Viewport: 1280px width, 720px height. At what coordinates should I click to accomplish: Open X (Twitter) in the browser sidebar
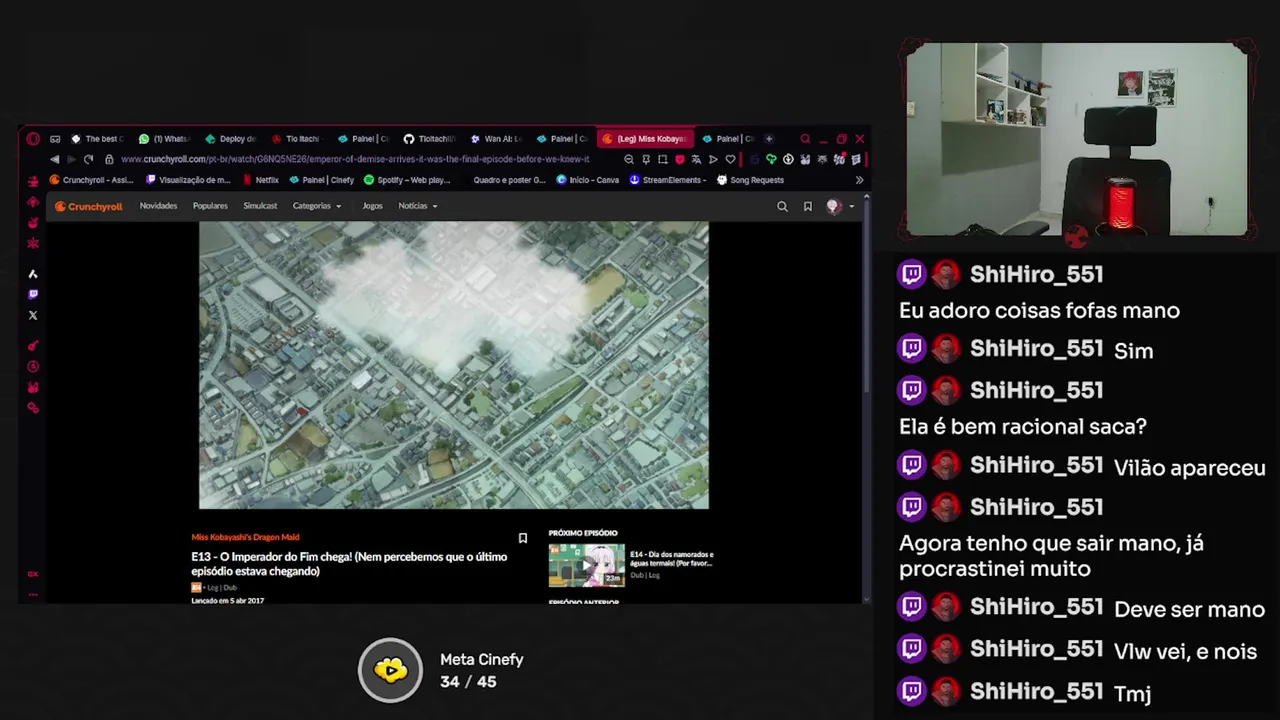(33, 315)
